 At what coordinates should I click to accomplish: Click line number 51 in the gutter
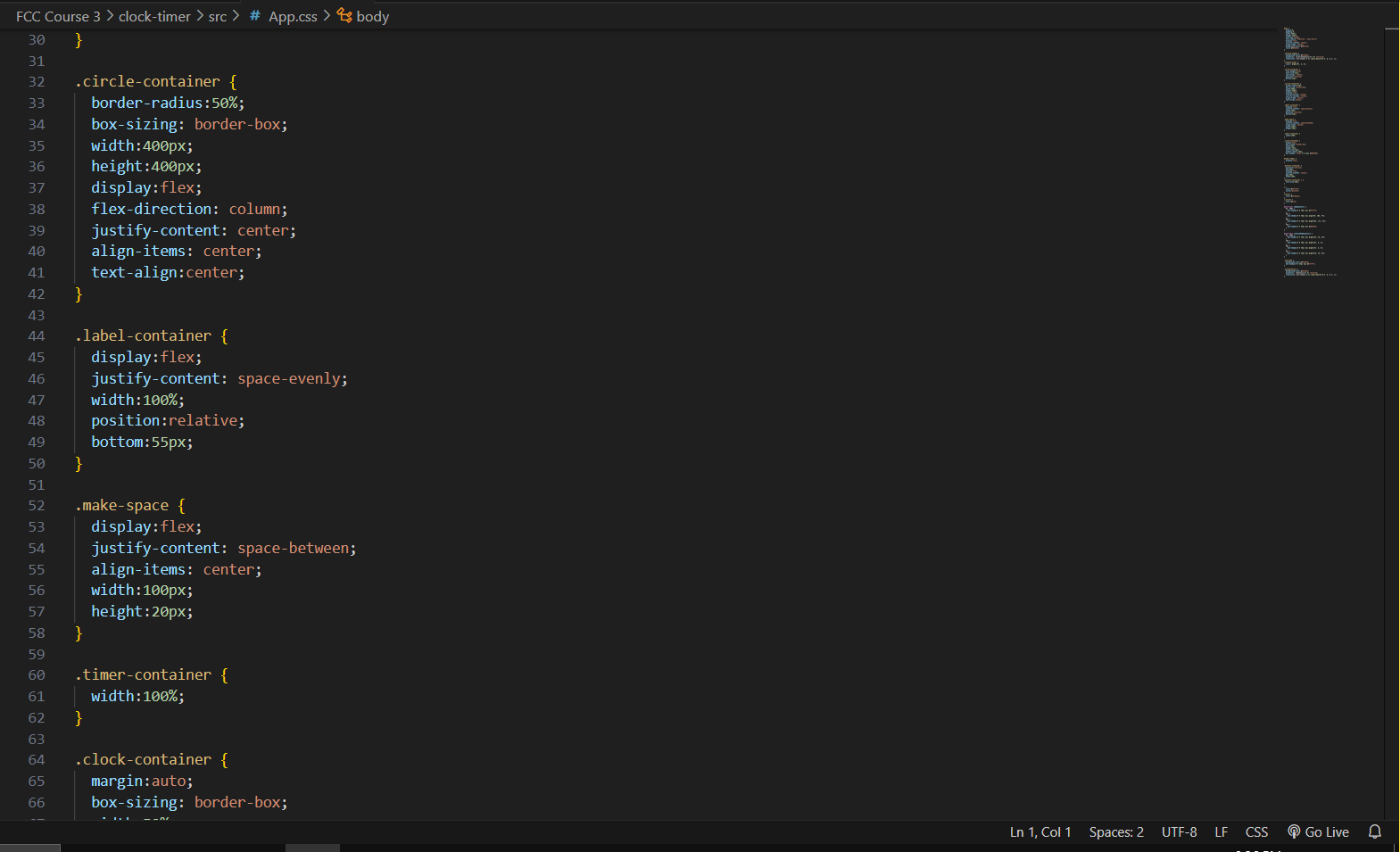click(x=37, y=484)
